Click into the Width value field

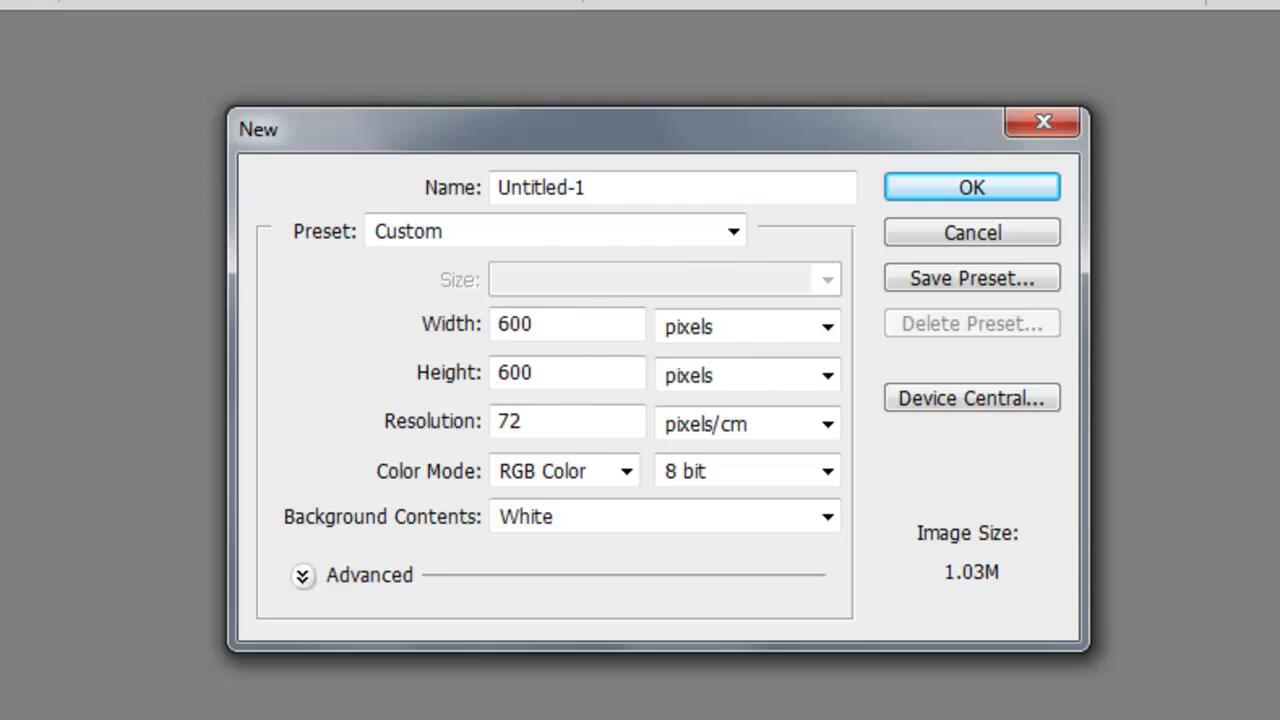click(x=567, y=324)
